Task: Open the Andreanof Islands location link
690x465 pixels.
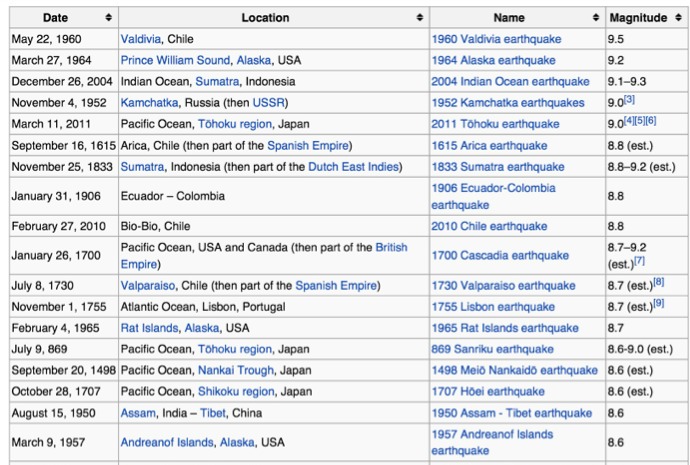Action: pyautogui.click(x=166, y=441)
